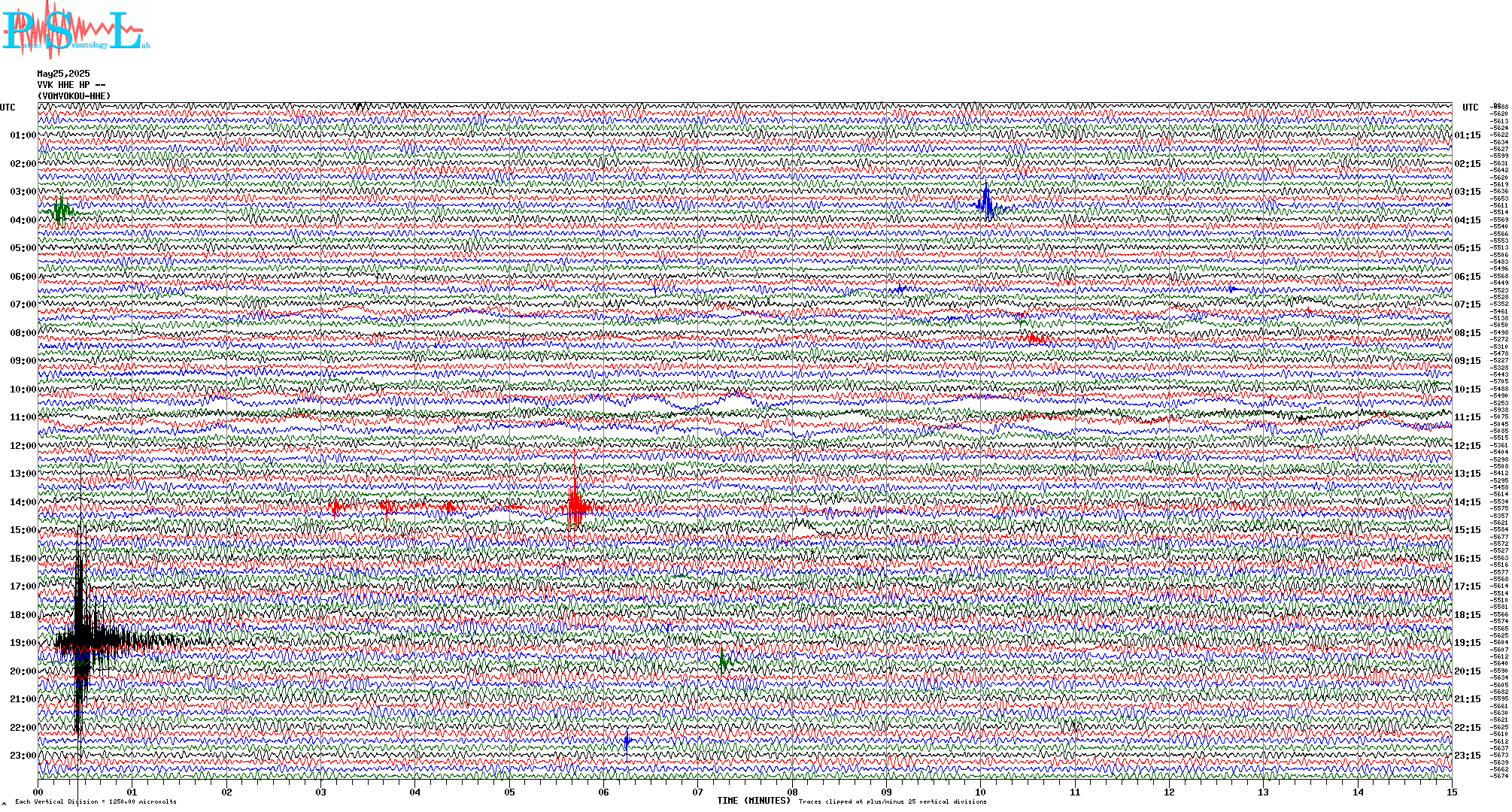Viewport: 1512px width, 812px height.
Task: Click the '23:15' right-side time label
Action: [x=1468, y=756]
